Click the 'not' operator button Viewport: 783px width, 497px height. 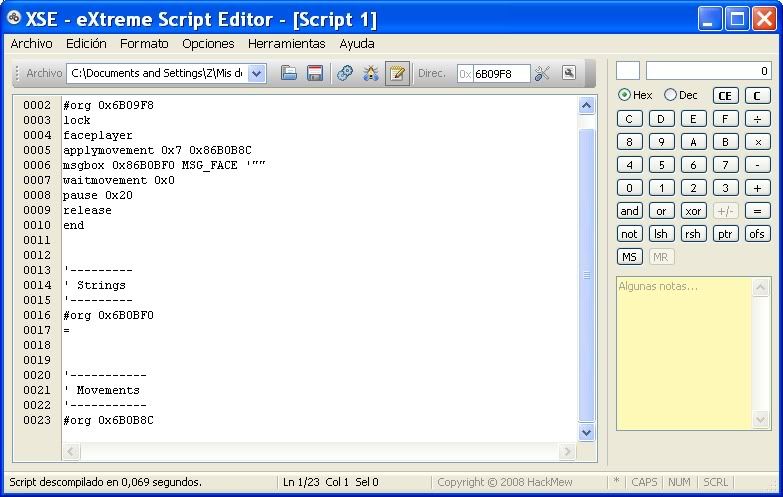(629, 234)
